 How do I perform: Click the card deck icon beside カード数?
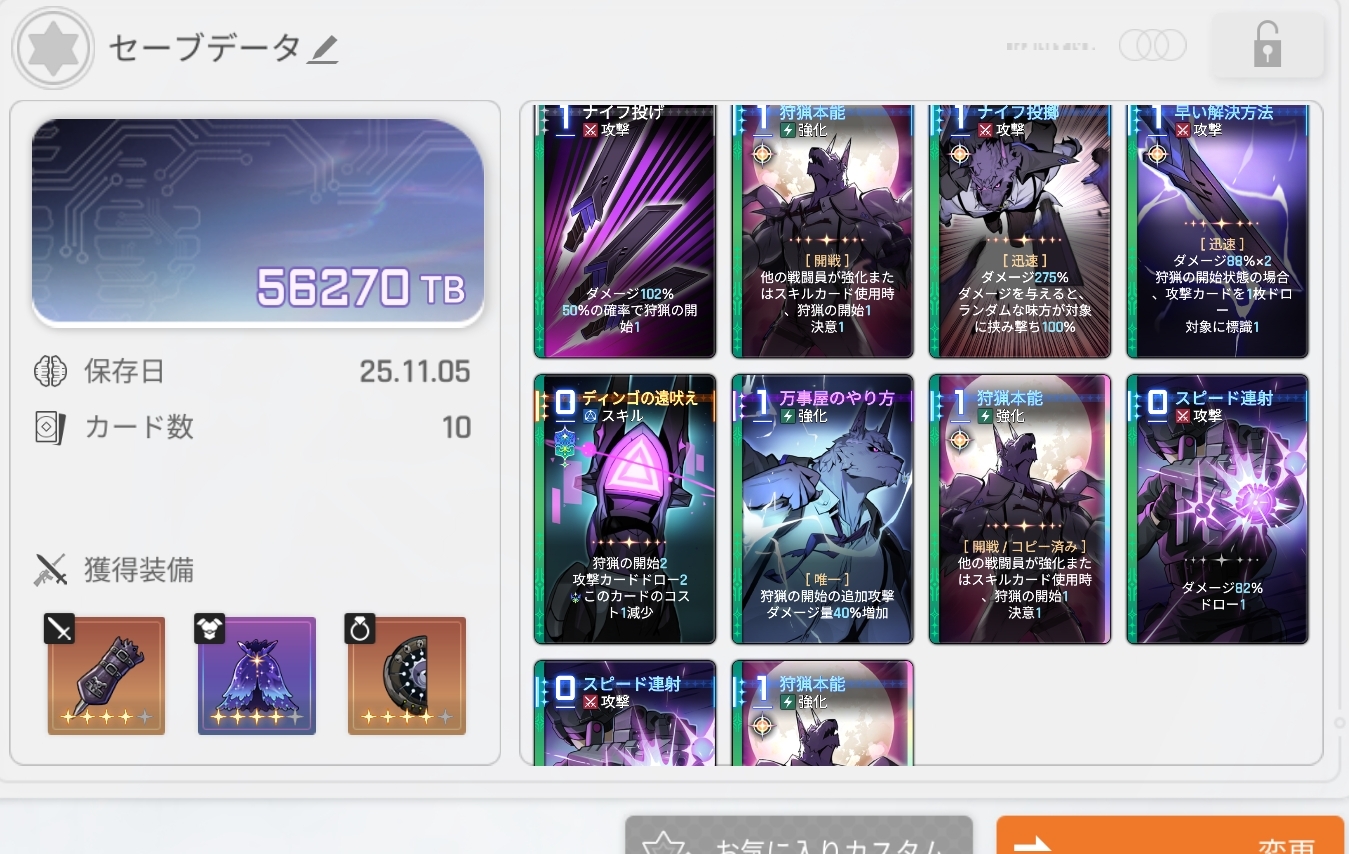pos(50,428)
